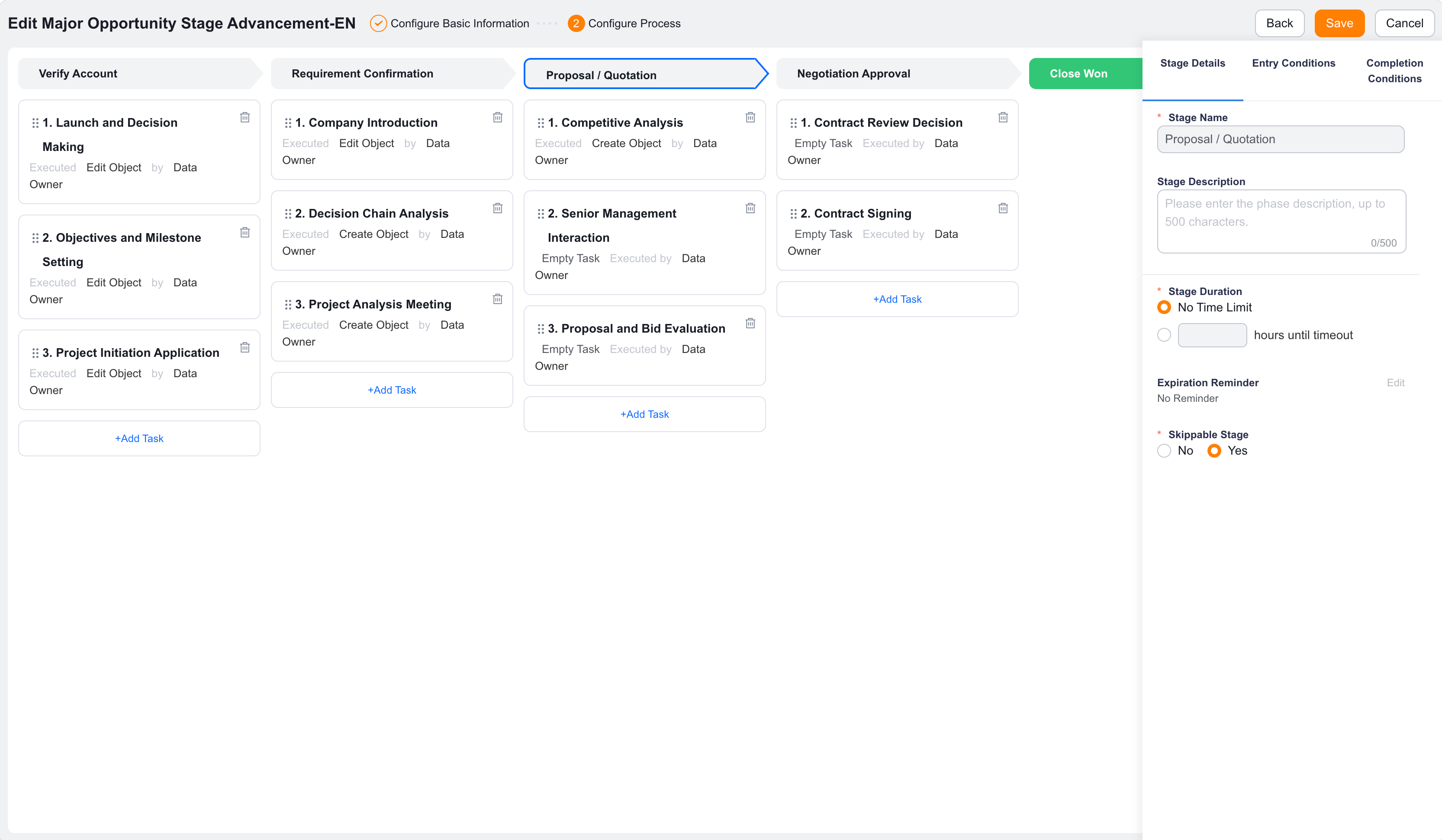Delete the Launch and Decision Making task

(x=245, y=117)
